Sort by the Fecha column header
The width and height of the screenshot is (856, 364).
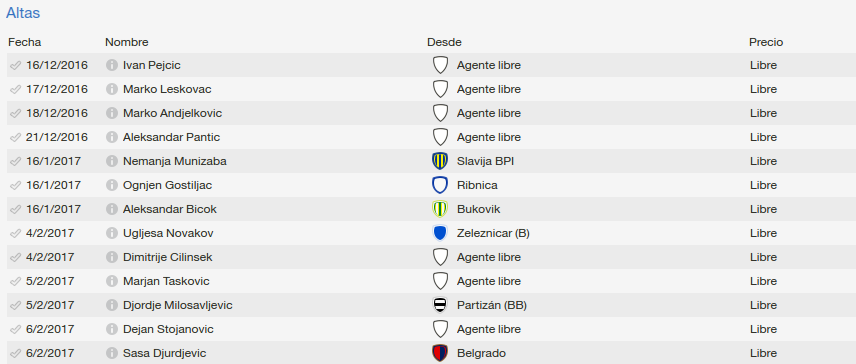click(25, 42)
